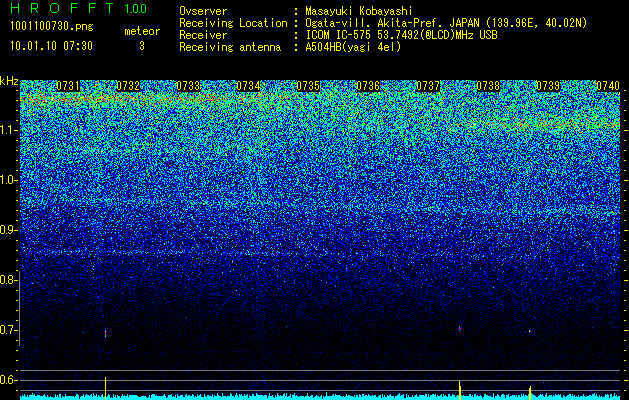Click the Receiving Location label

233,23
